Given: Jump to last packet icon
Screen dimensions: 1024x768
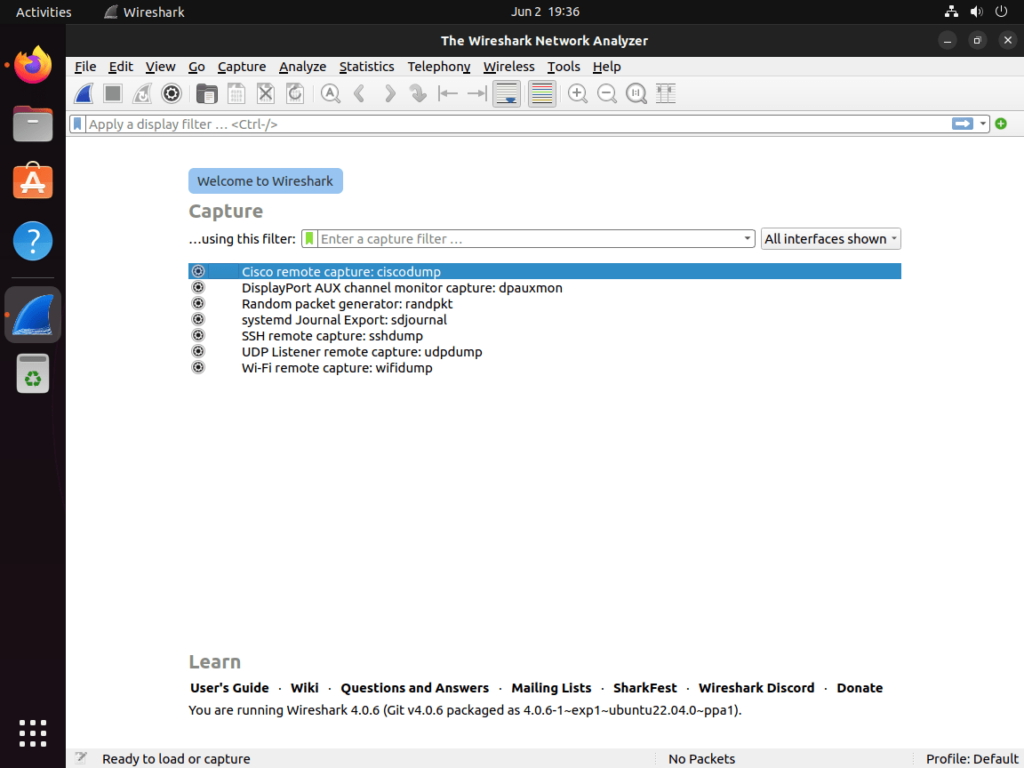Looking at the screenshot, I should tap(477, 93).
